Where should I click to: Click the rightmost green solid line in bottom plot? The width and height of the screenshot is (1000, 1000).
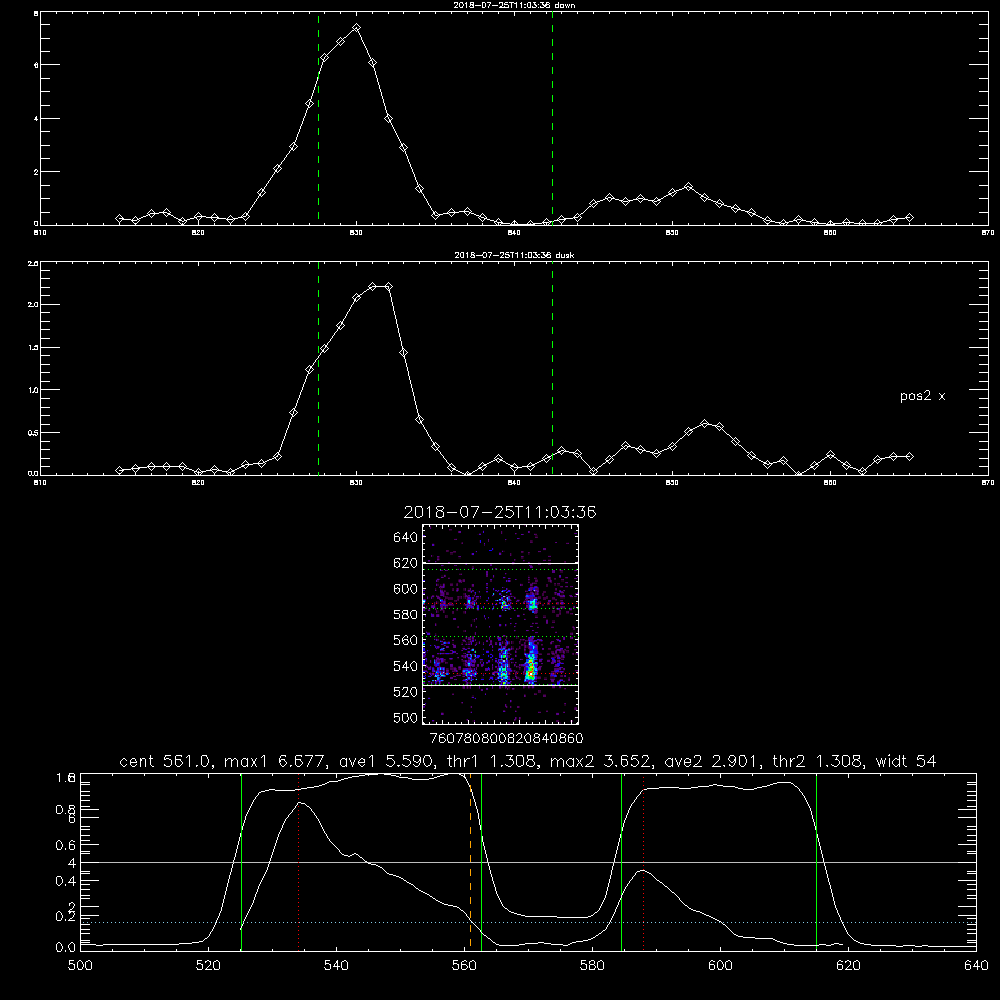pyautogui.click(x=816, y=861)
